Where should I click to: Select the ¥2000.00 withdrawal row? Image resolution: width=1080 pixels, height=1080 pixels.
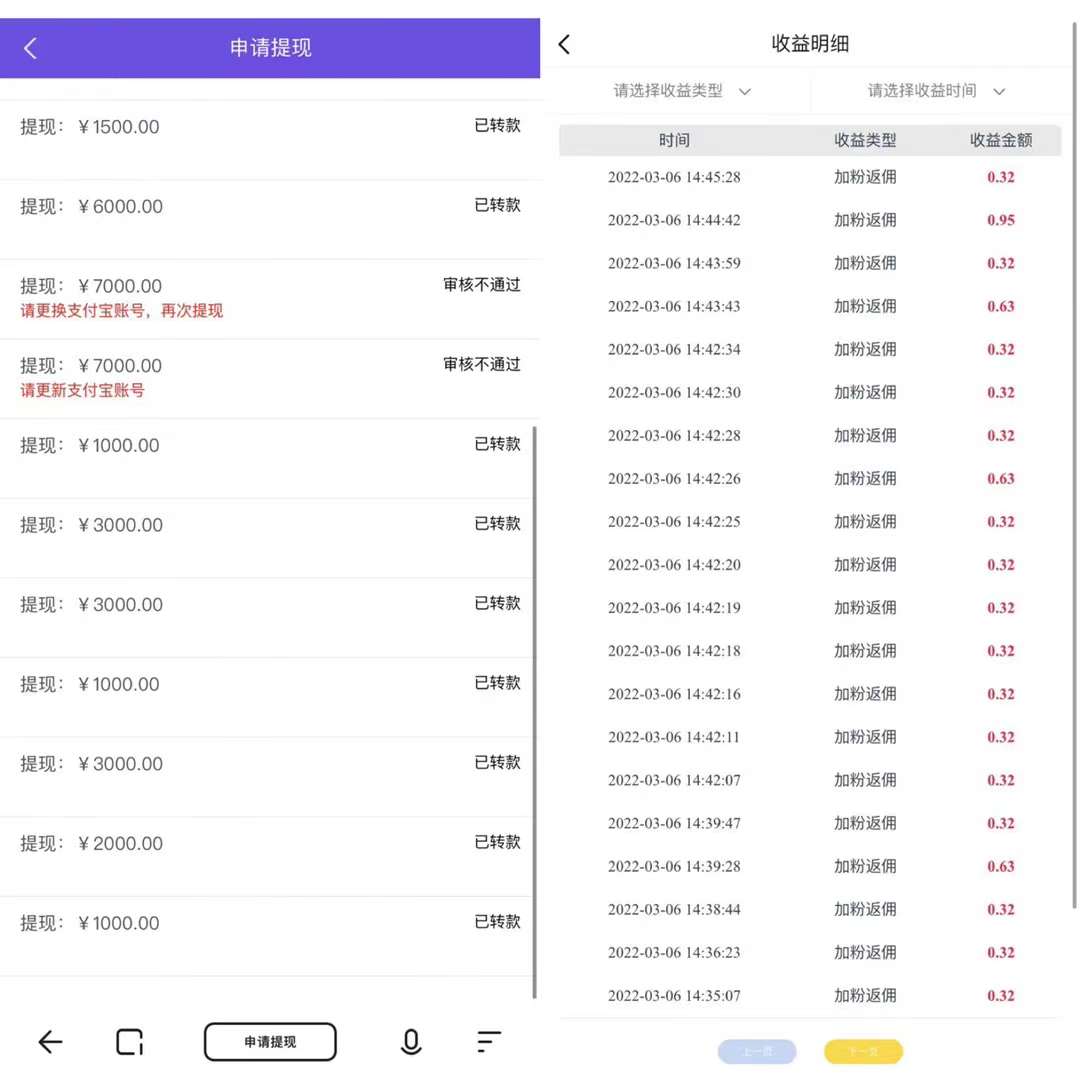270,857
